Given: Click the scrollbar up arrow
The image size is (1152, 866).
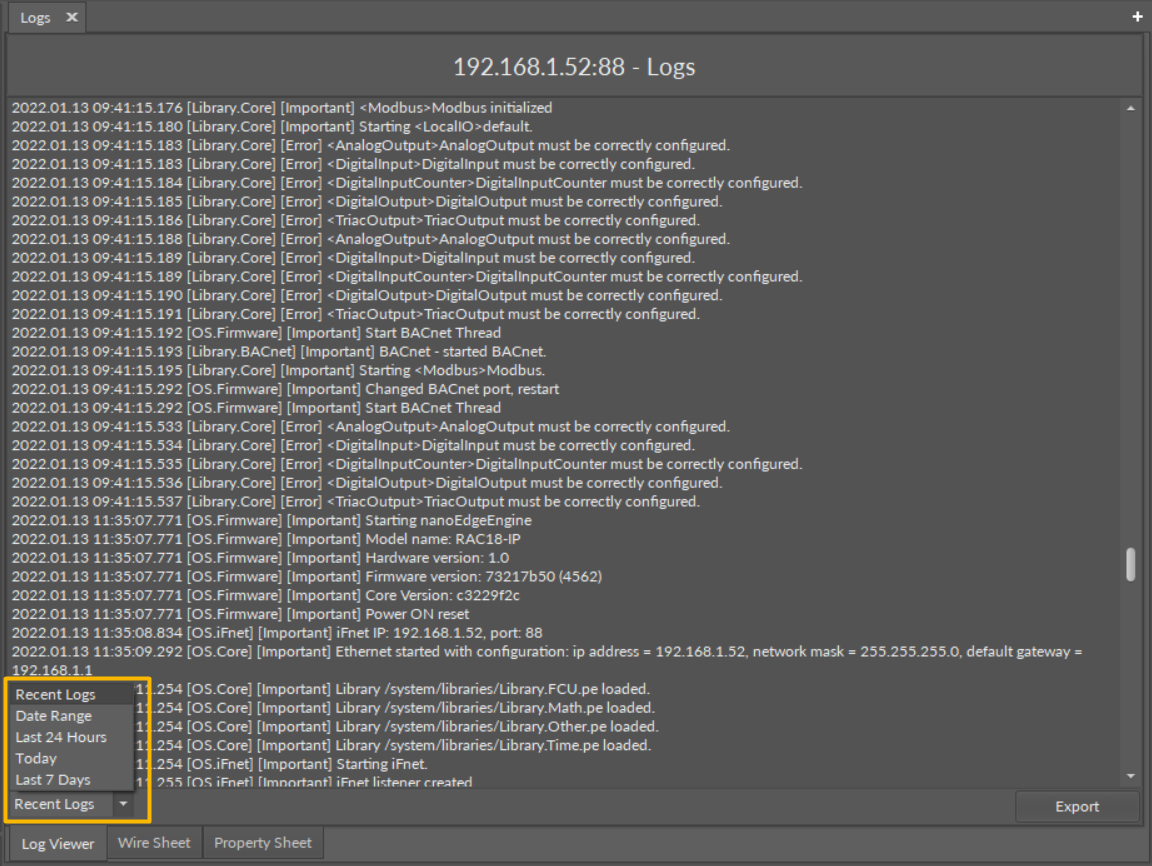Looking at the screenshot, I should [1131, 107].
